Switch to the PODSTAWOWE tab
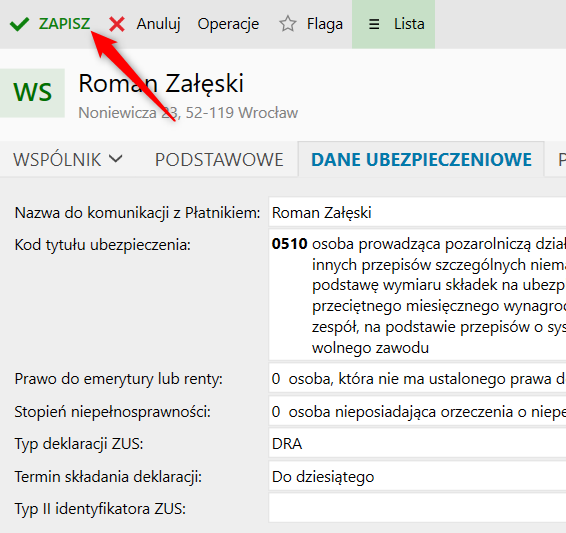The width and height of the screenshot is (566, 533). [219, 160]
